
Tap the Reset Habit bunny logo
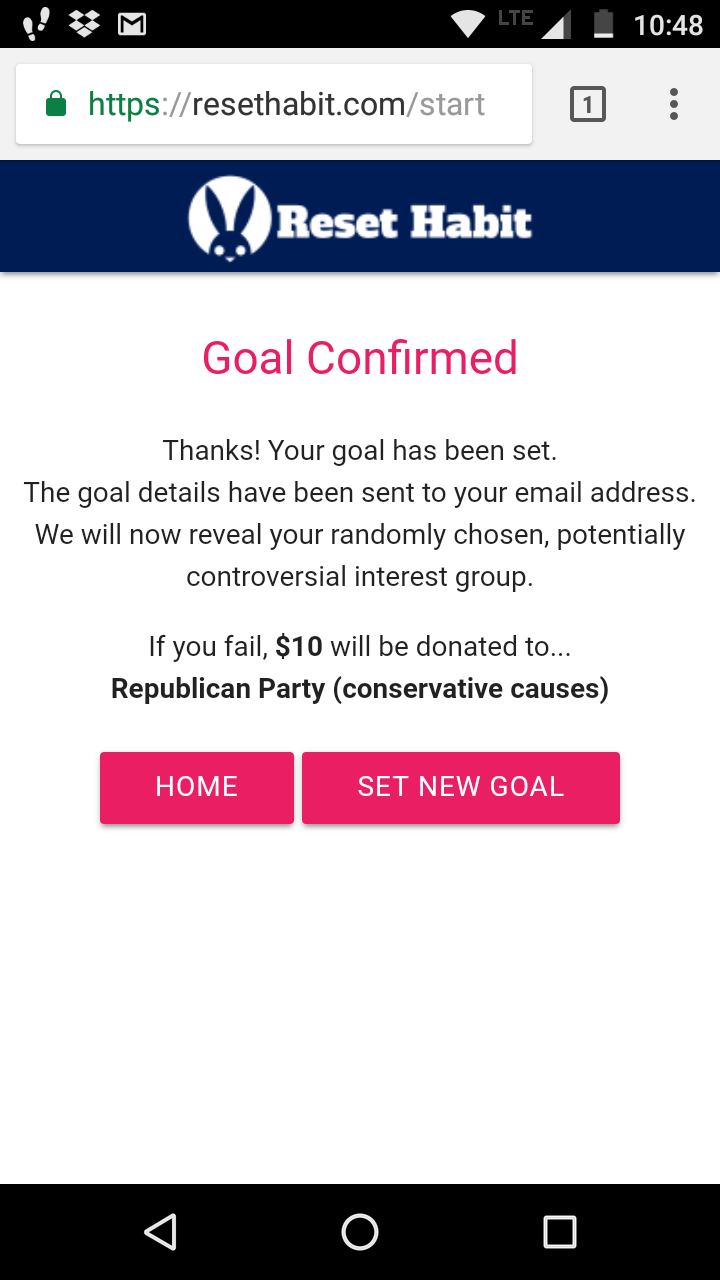click(x=229, y=218)
